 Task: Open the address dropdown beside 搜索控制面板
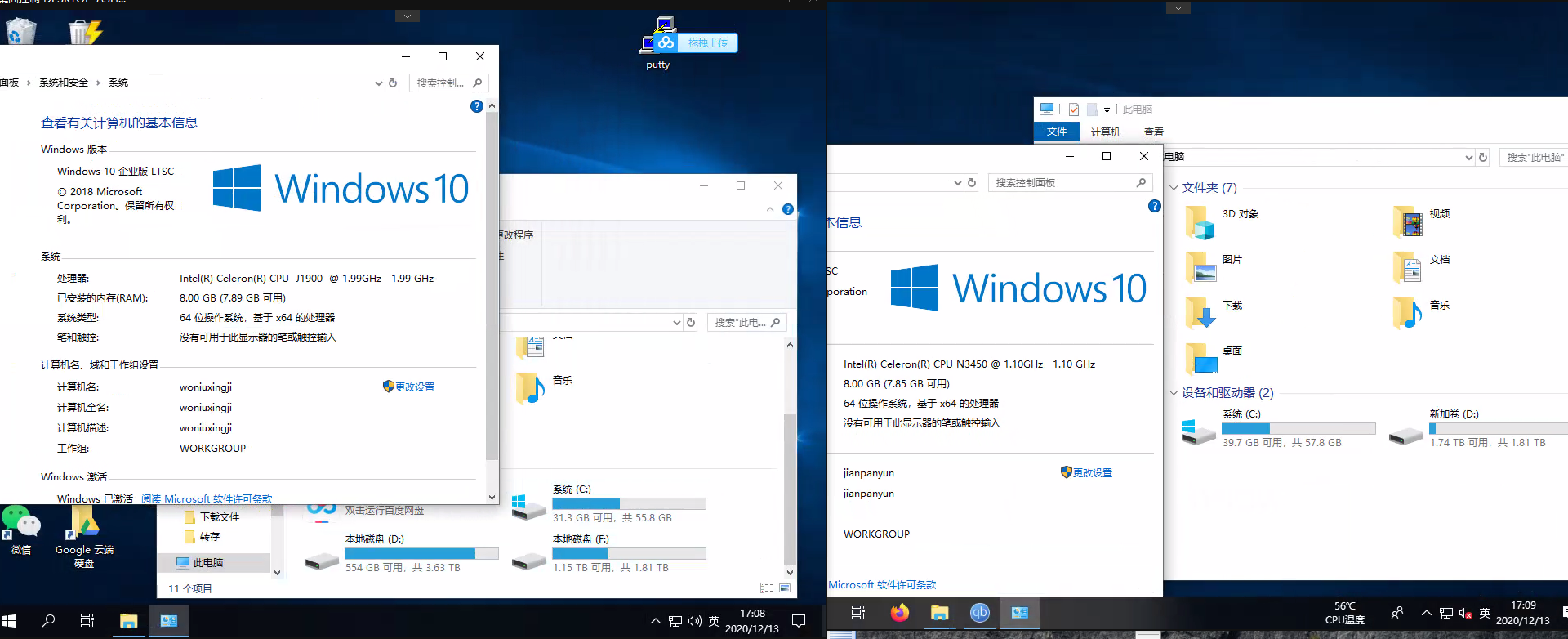click(x=958, y=183)
